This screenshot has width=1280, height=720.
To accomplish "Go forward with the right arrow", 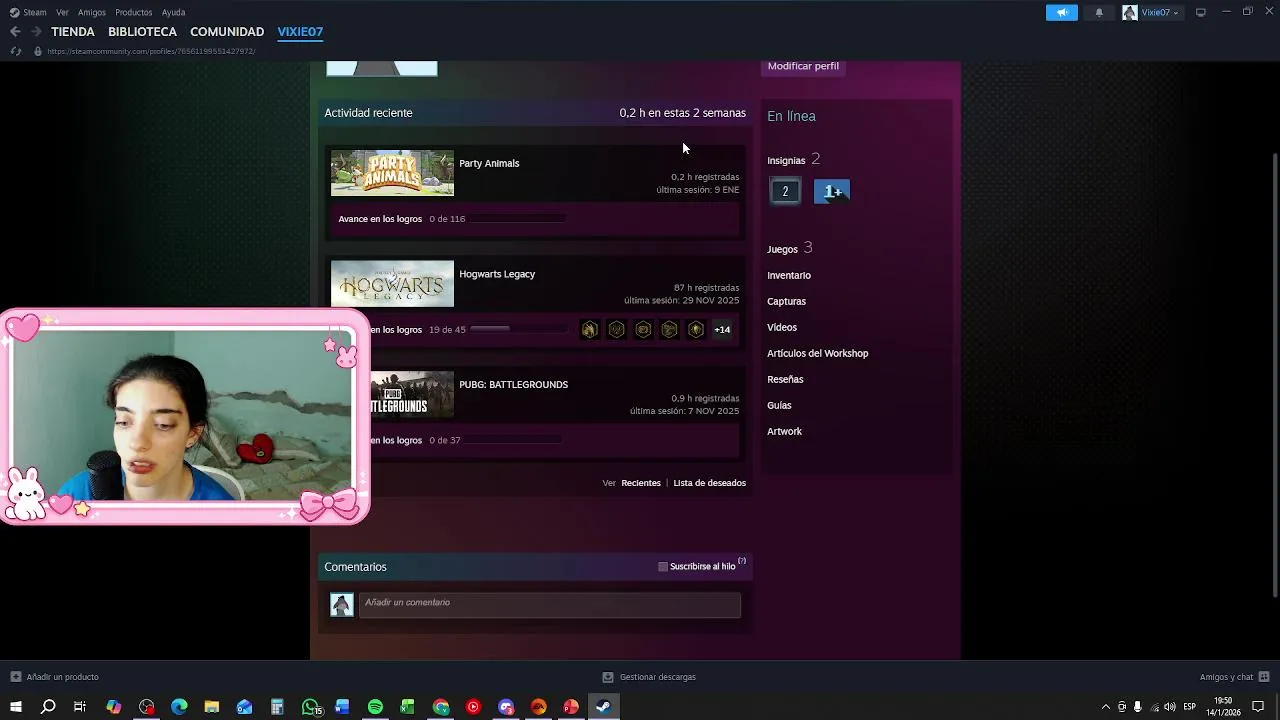I will [x=36, y=32].
